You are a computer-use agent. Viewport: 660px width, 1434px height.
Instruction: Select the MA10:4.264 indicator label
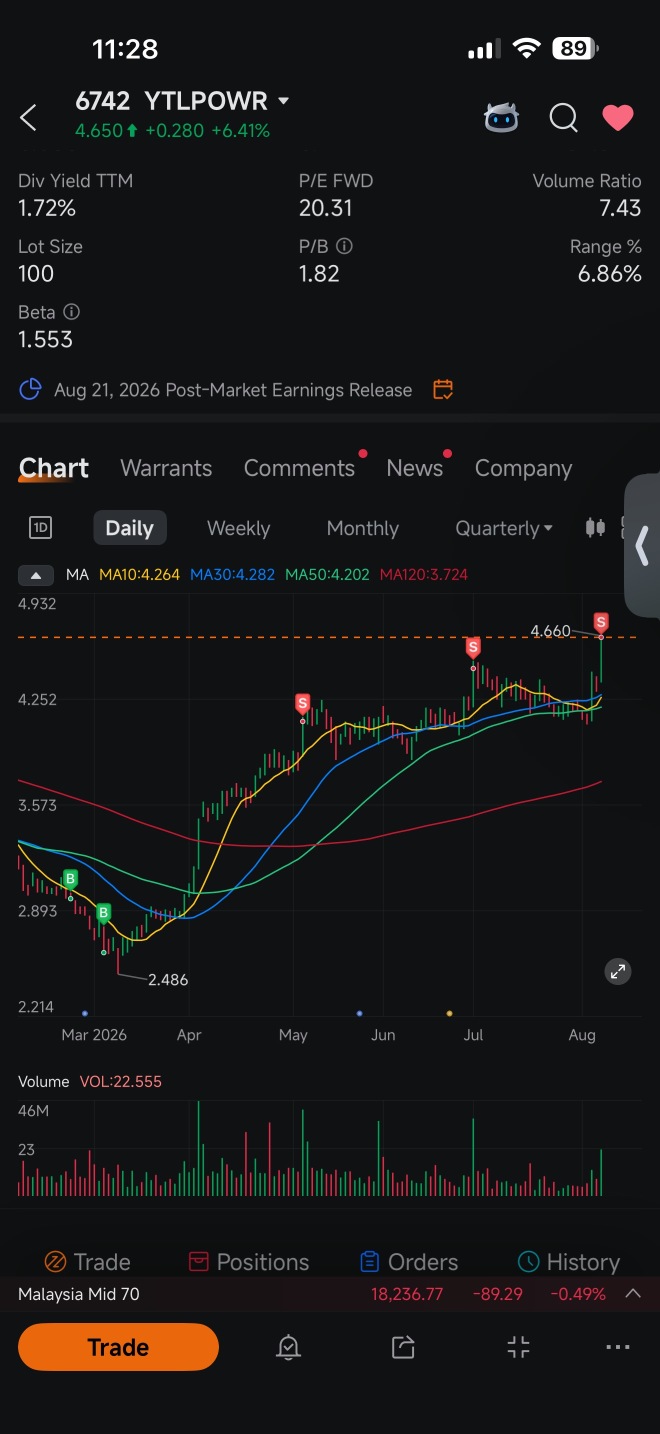coord(139,575)
